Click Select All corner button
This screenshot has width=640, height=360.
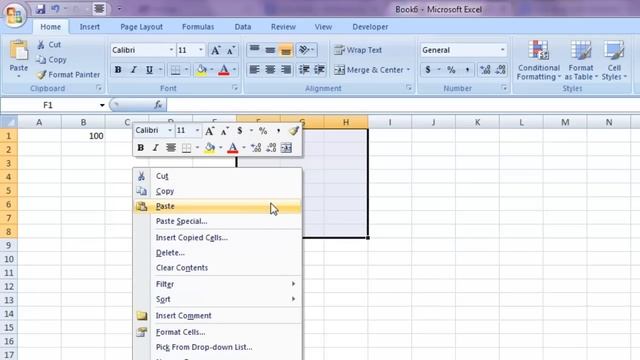(x=9, y=122)
